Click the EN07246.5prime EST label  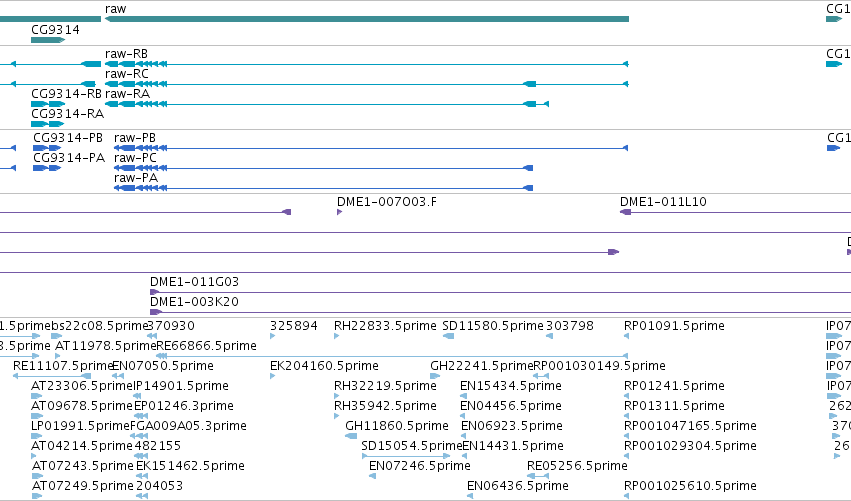pos(420,466)
